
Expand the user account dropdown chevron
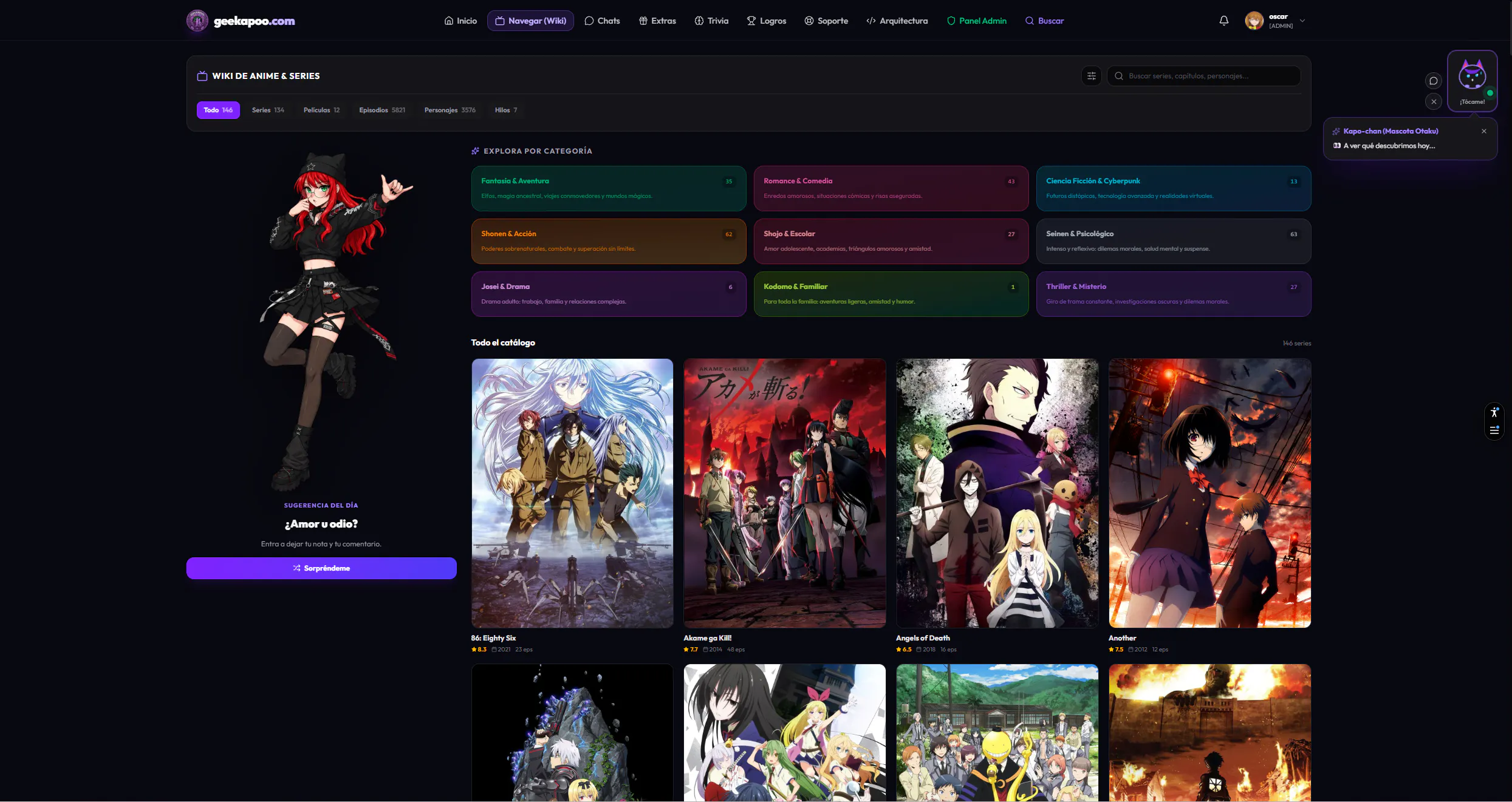tap(1302, 21)
